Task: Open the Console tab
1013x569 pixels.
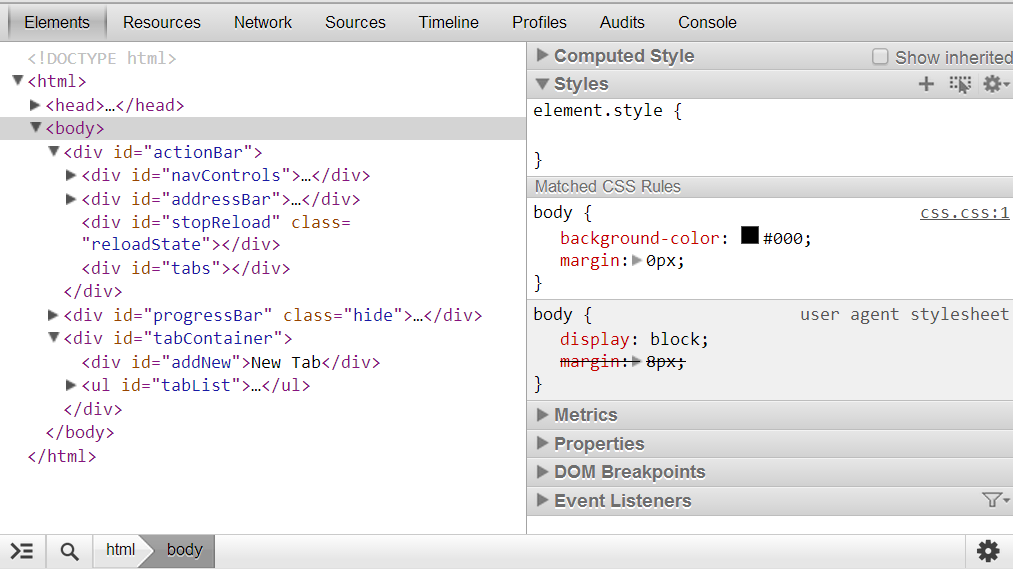Action: [x=707, y=22]
